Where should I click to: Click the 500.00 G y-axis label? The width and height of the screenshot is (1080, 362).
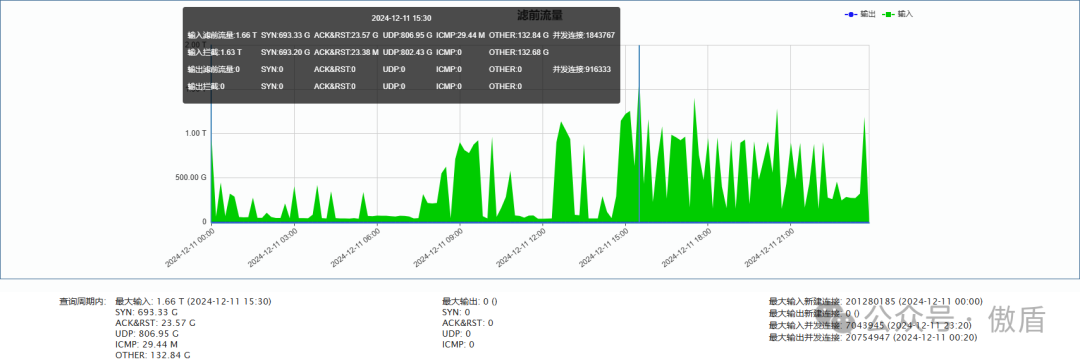pos(192,178)
